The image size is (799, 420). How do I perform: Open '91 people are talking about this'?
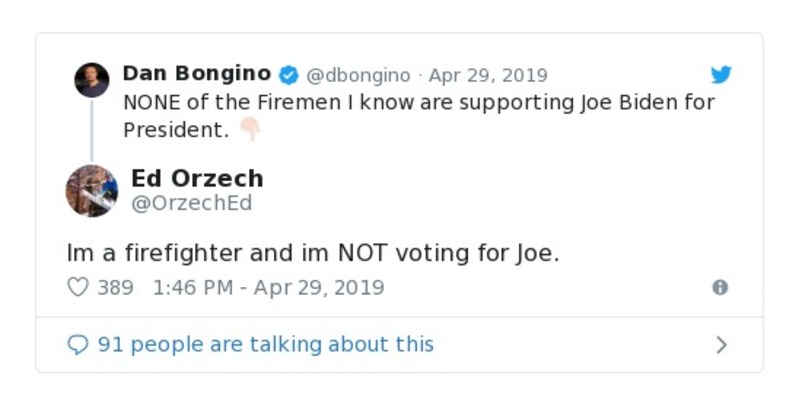tap(265, 345)
